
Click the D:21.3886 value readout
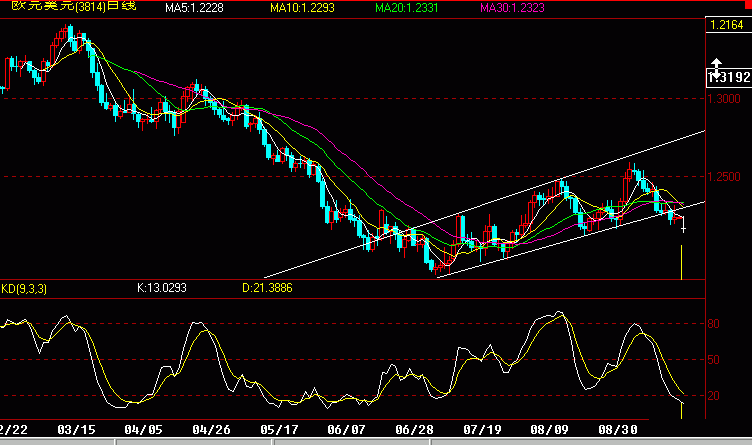(x=267, y=288)
